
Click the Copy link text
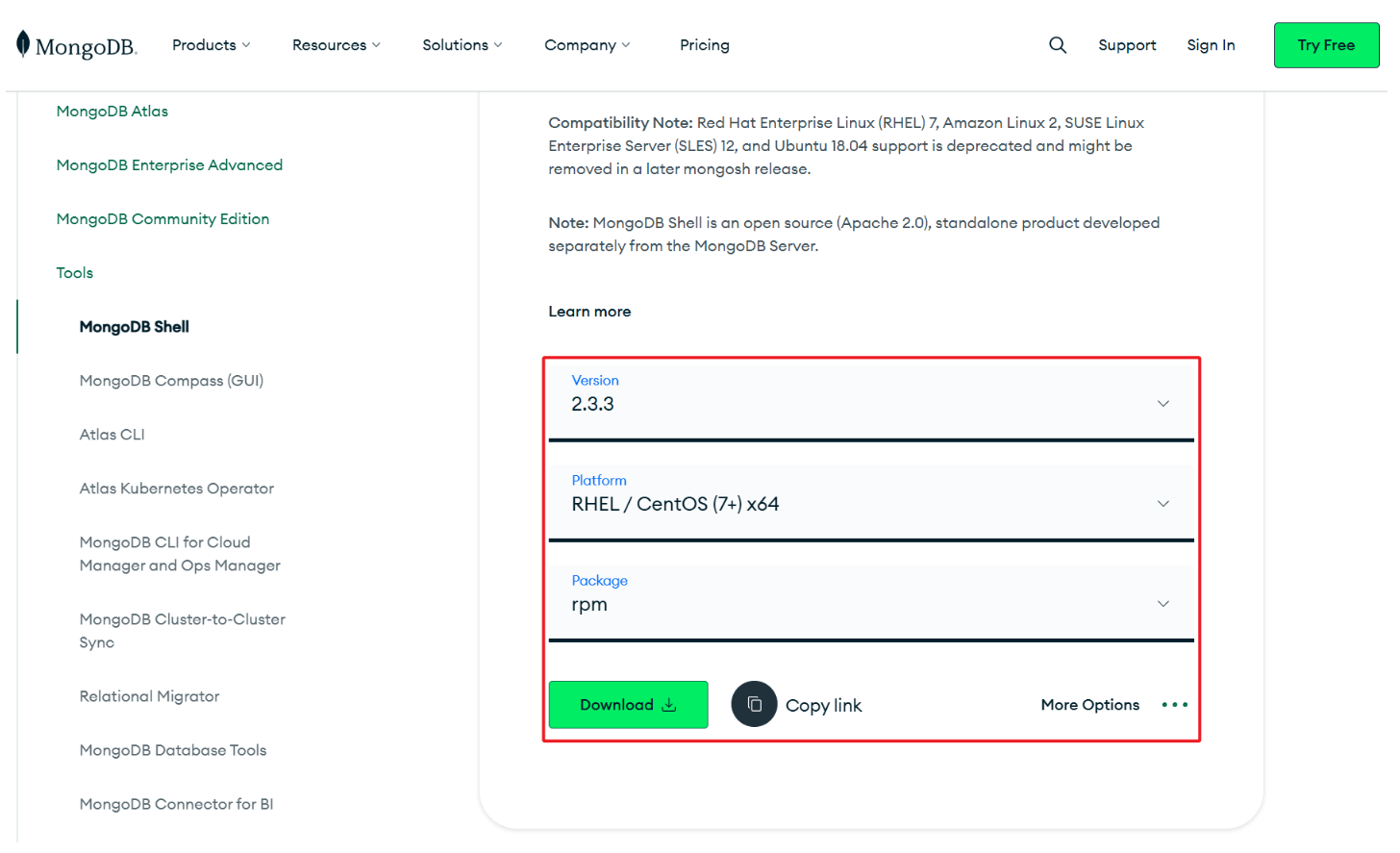click(x=823, y=706)
